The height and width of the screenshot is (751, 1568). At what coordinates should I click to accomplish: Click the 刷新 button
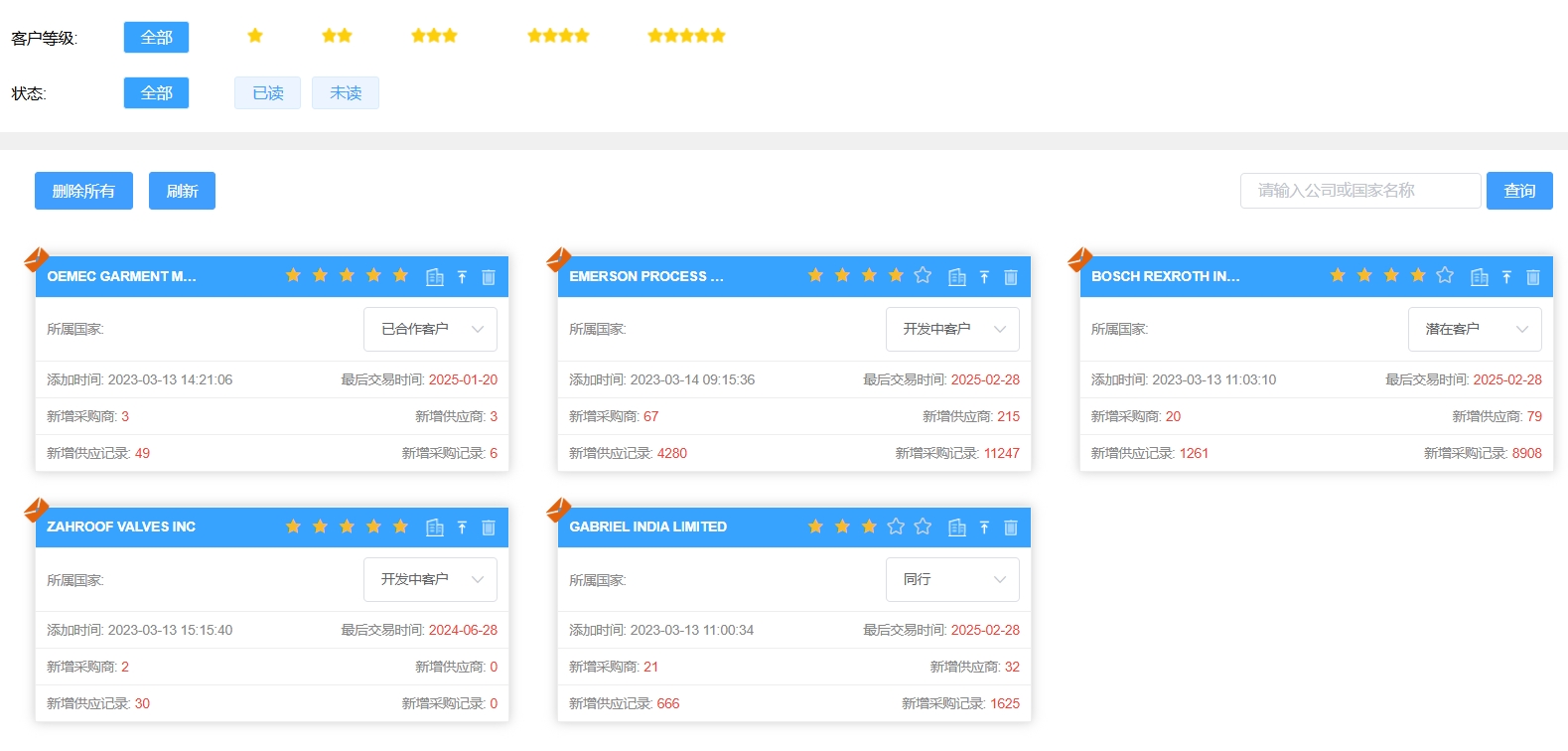click(182, 191)
